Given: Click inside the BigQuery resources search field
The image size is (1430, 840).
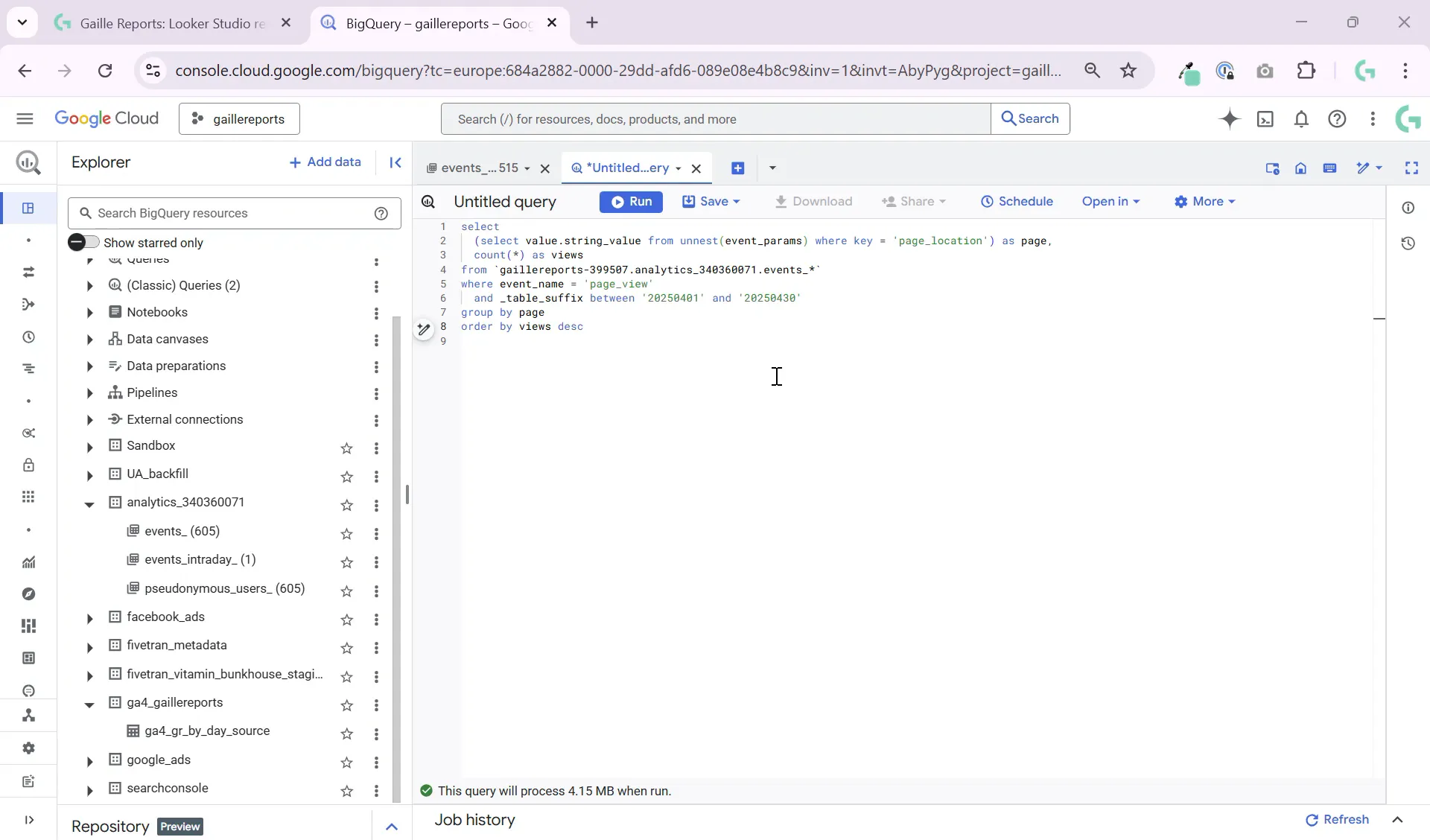Looking at the screenshot, I should coord(223,214).
